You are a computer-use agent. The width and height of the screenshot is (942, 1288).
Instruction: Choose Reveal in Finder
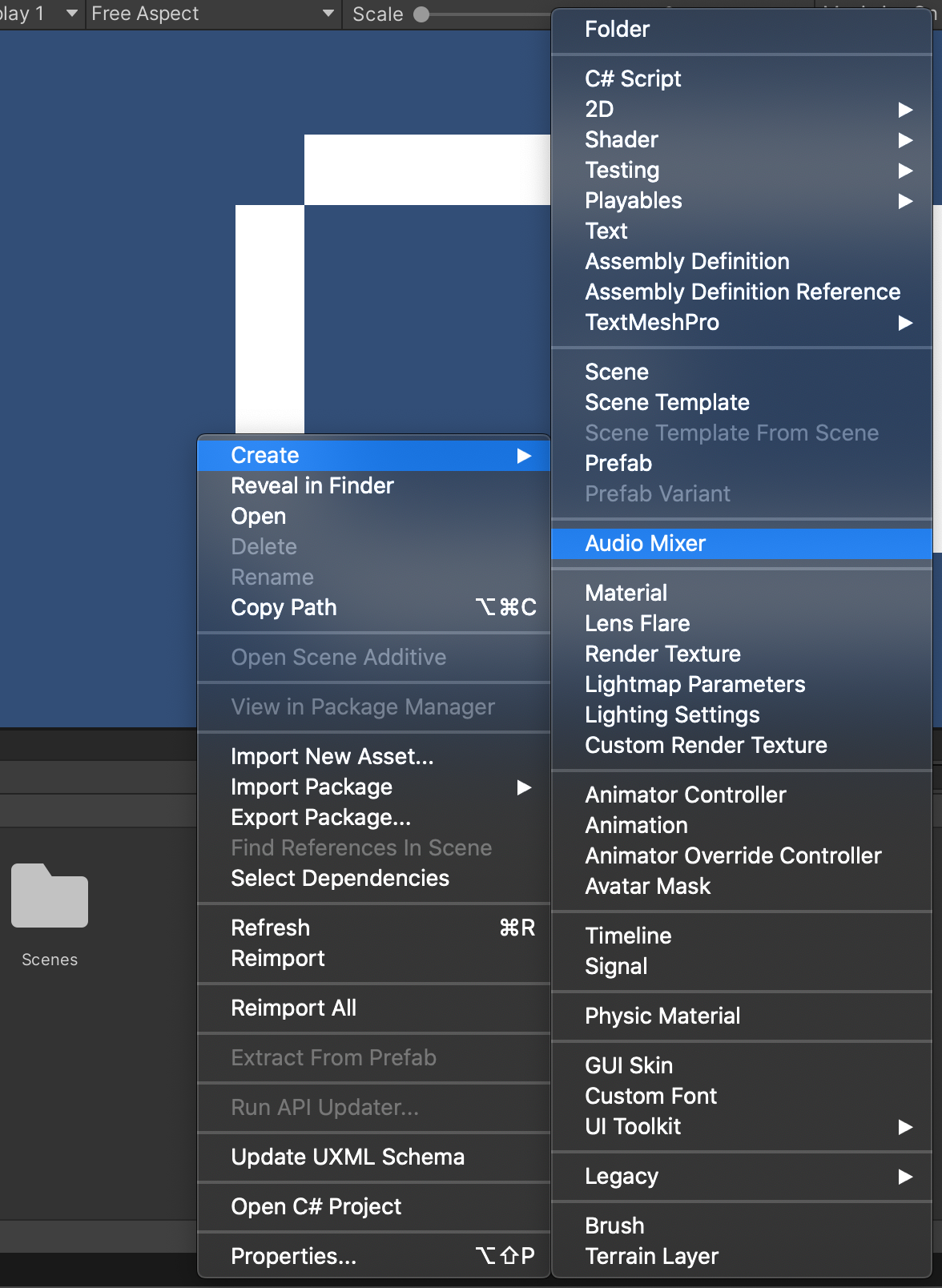click(x=373, y=485)
